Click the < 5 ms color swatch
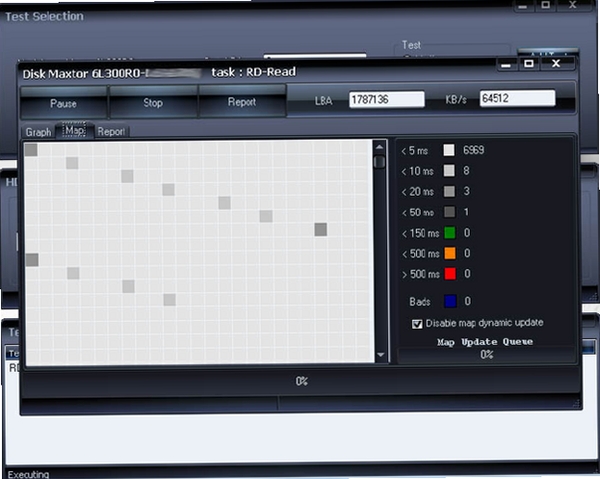600x479 pixels. point(449,150)
